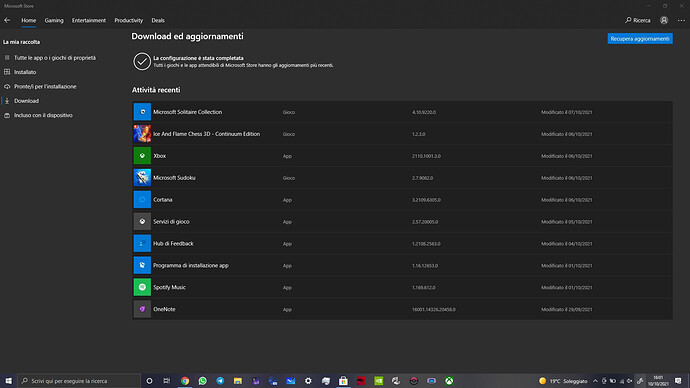Open the three-dot more options menu
This screenshot has width=690, height=388.
[681, 20]
